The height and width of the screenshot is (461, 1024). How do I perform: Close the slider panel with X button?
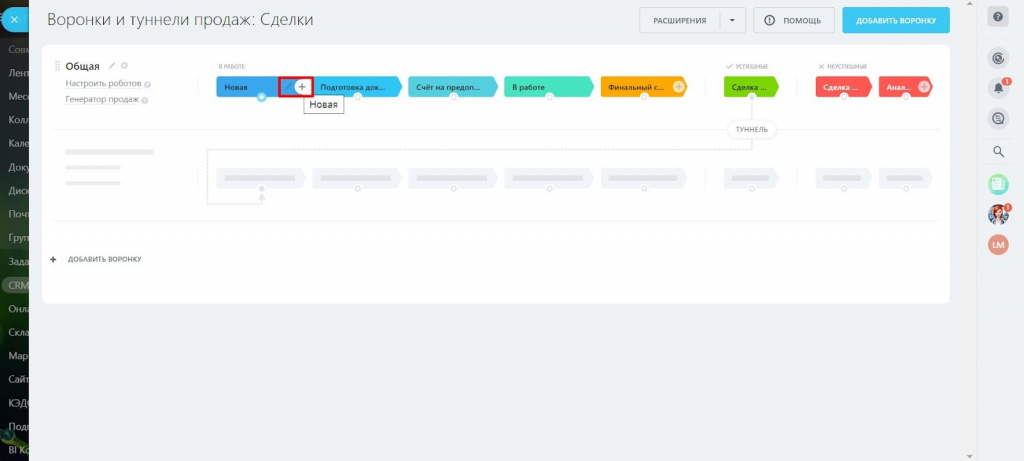pos(14,19)
